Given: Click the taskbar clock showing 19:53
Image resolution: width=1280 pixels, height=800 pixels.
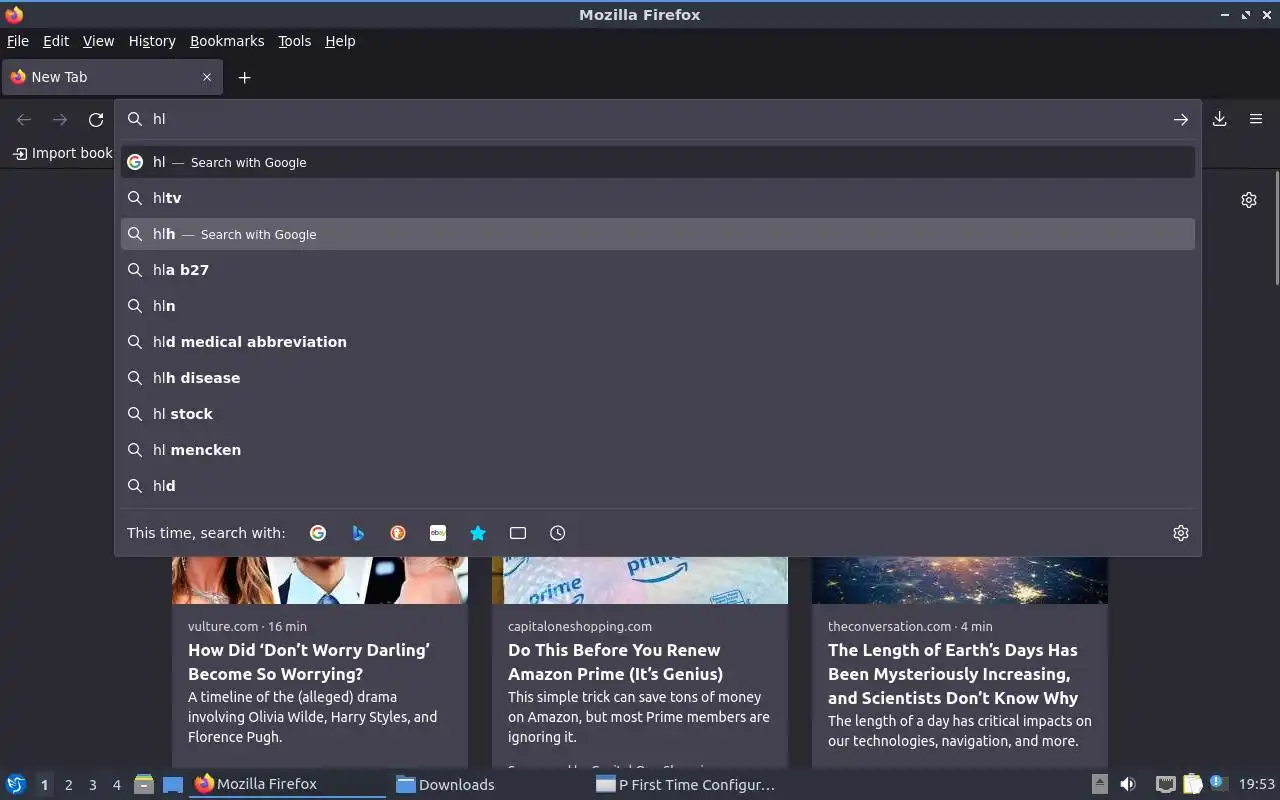Looking at the screenshot, I should point(1257,784).
